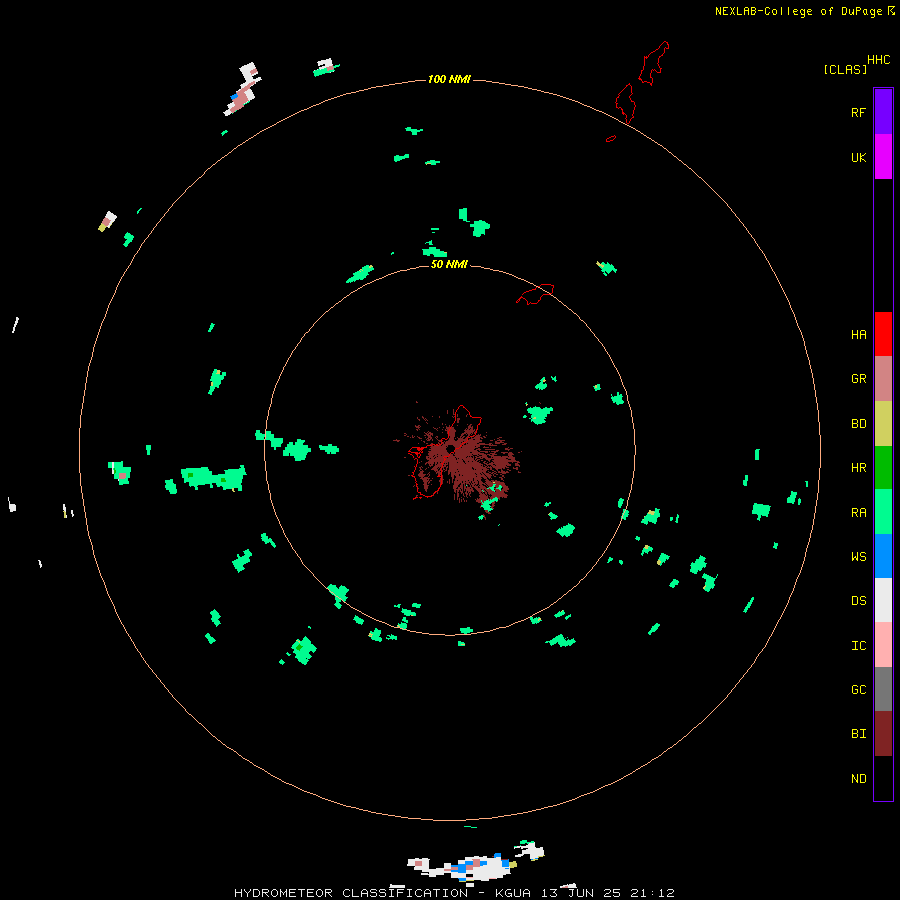
Task: Click the 100 NMI range ring label
Action: click(449, 79)
